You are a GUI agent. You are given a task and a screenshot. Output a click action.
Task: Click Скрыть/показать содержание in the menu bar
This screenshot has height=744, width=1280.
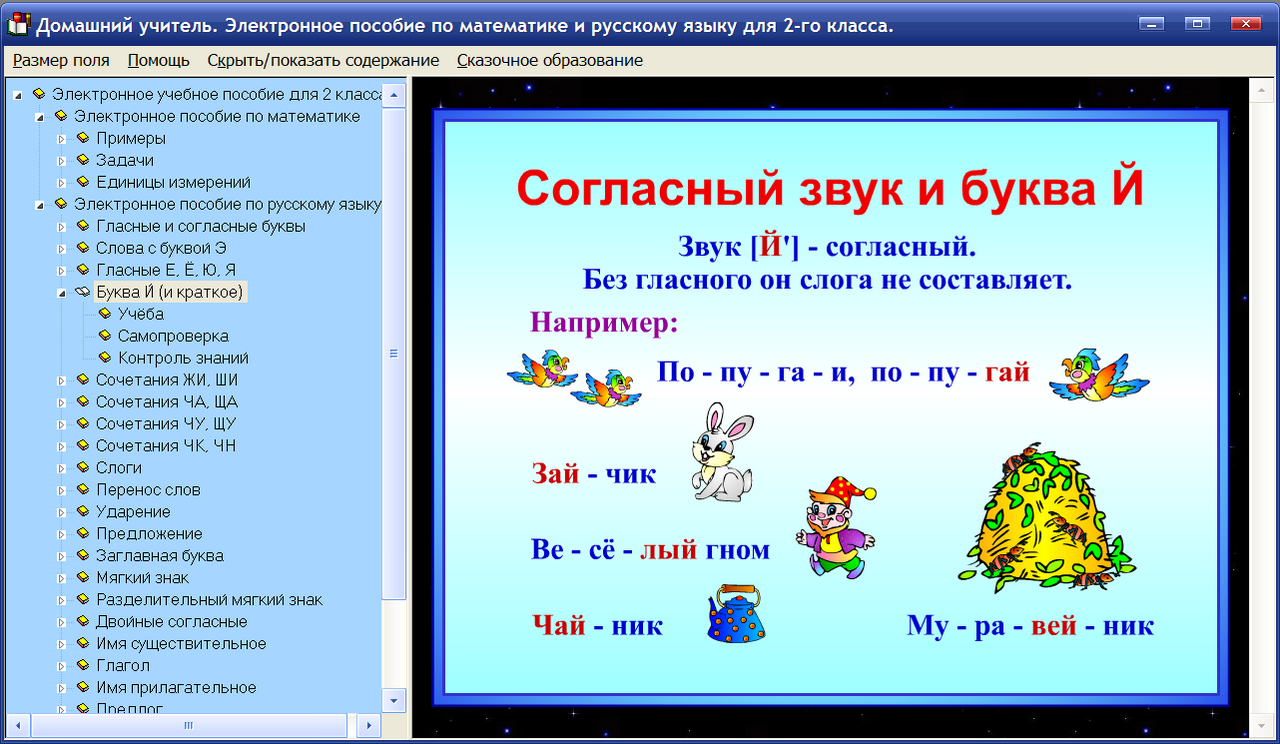click(327, 60)
